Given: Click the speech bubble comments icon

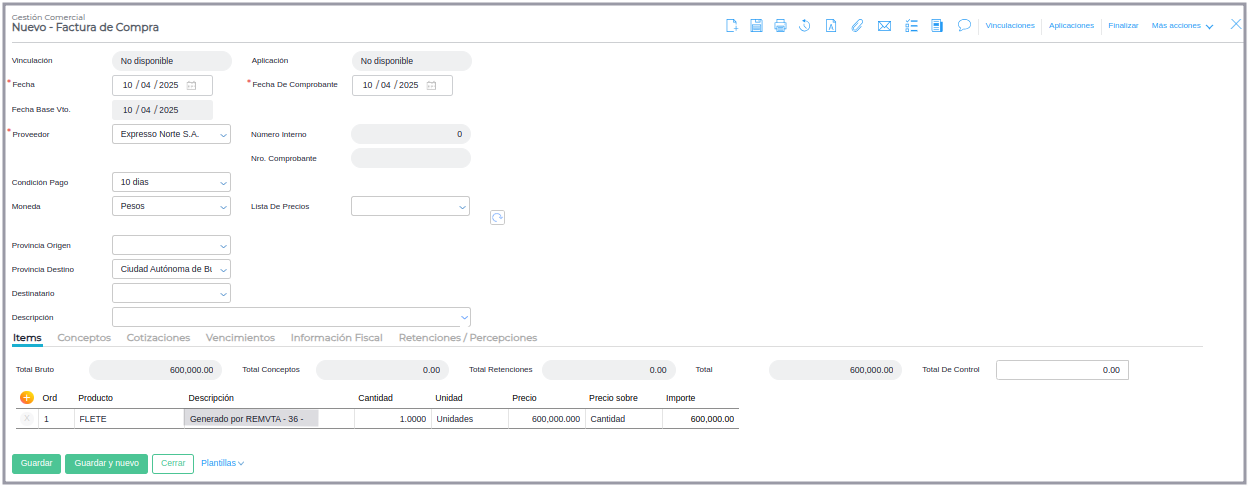Looking at the screenshot, I should 964,26.
